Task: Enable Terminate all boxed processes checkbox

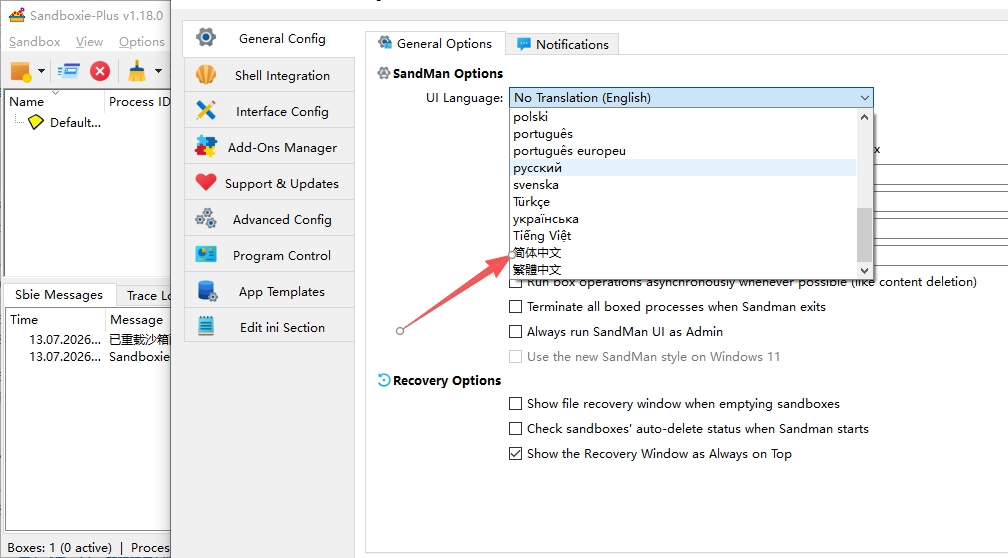Action: [x=515, y=307]
